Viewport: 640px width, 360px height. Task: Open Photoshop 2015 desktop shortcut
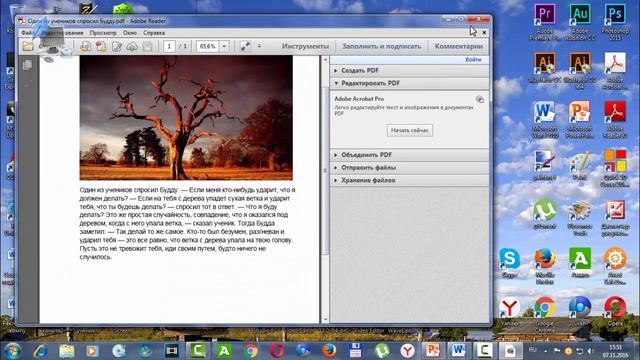[x=615, y=21]
